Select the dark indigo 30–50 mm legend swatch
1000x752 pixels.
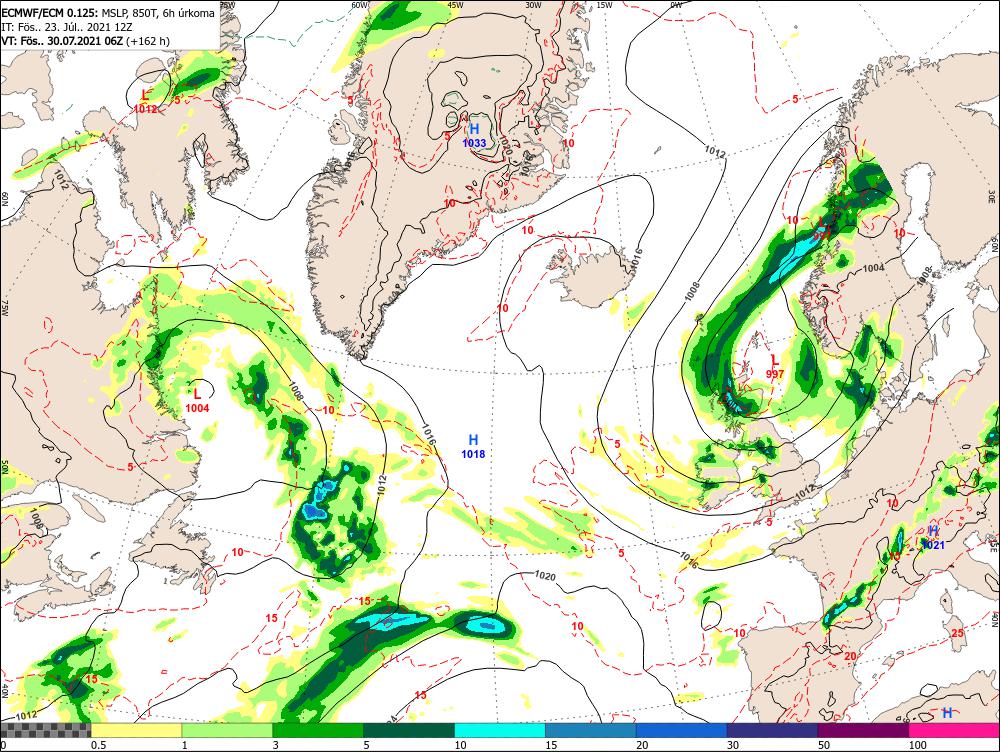coord(772,730)
